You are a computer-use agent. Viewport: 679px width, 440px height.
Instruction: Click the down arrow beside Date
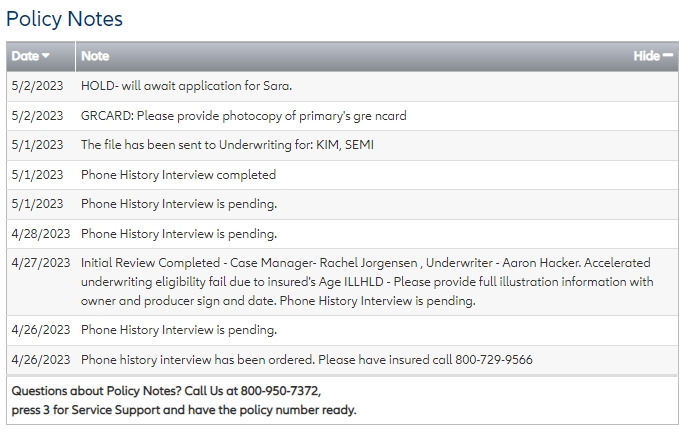pos(46,57)
